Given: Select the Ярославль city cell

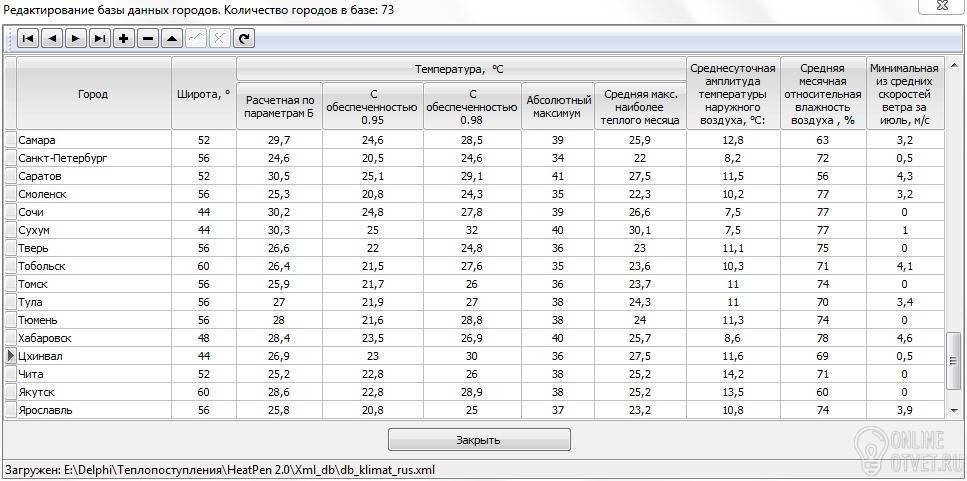Looking at the screenshot, I should (93, 410).
